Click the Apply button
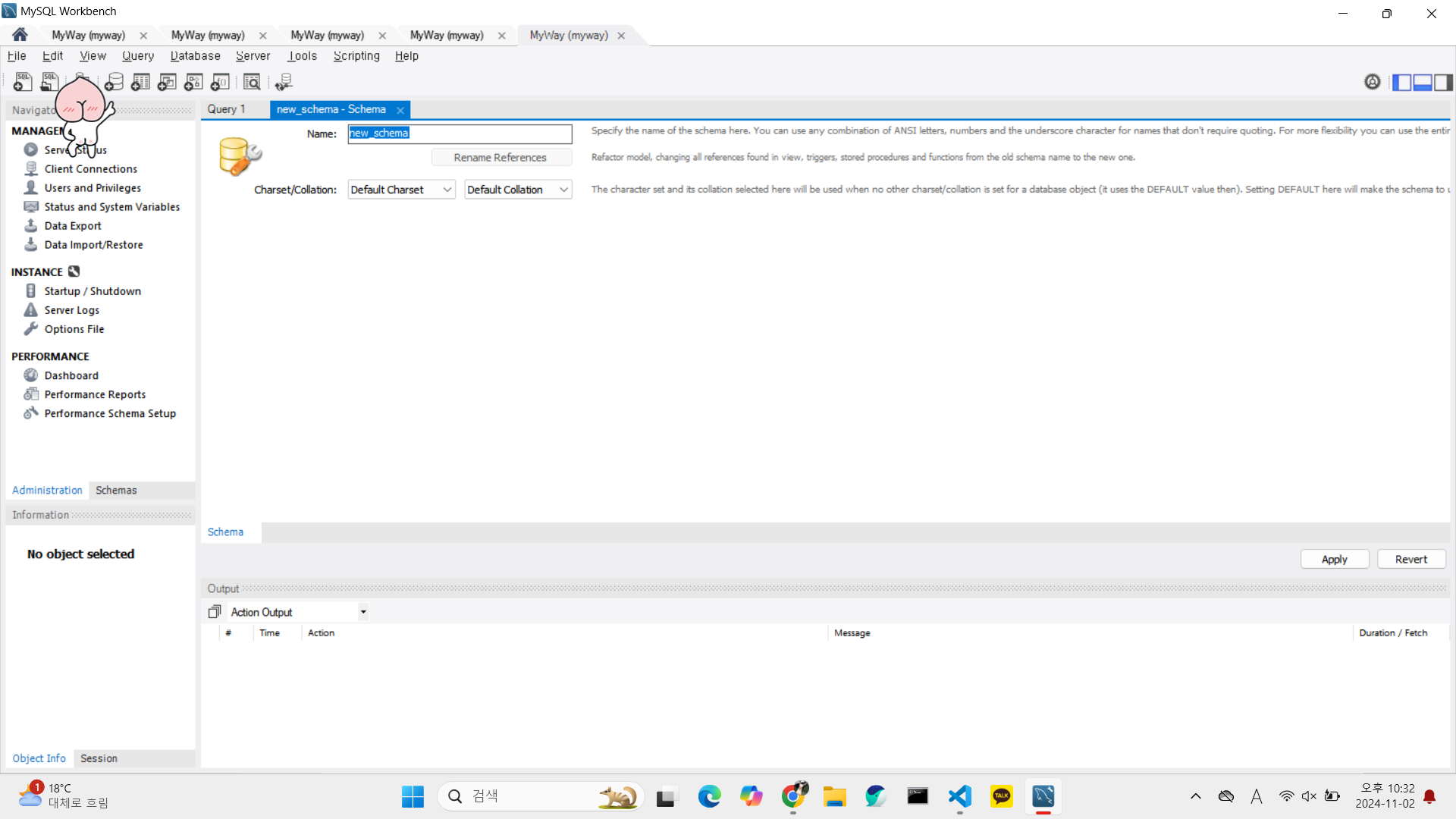This screenshot has height=819, width=1456. [1334, 559]
